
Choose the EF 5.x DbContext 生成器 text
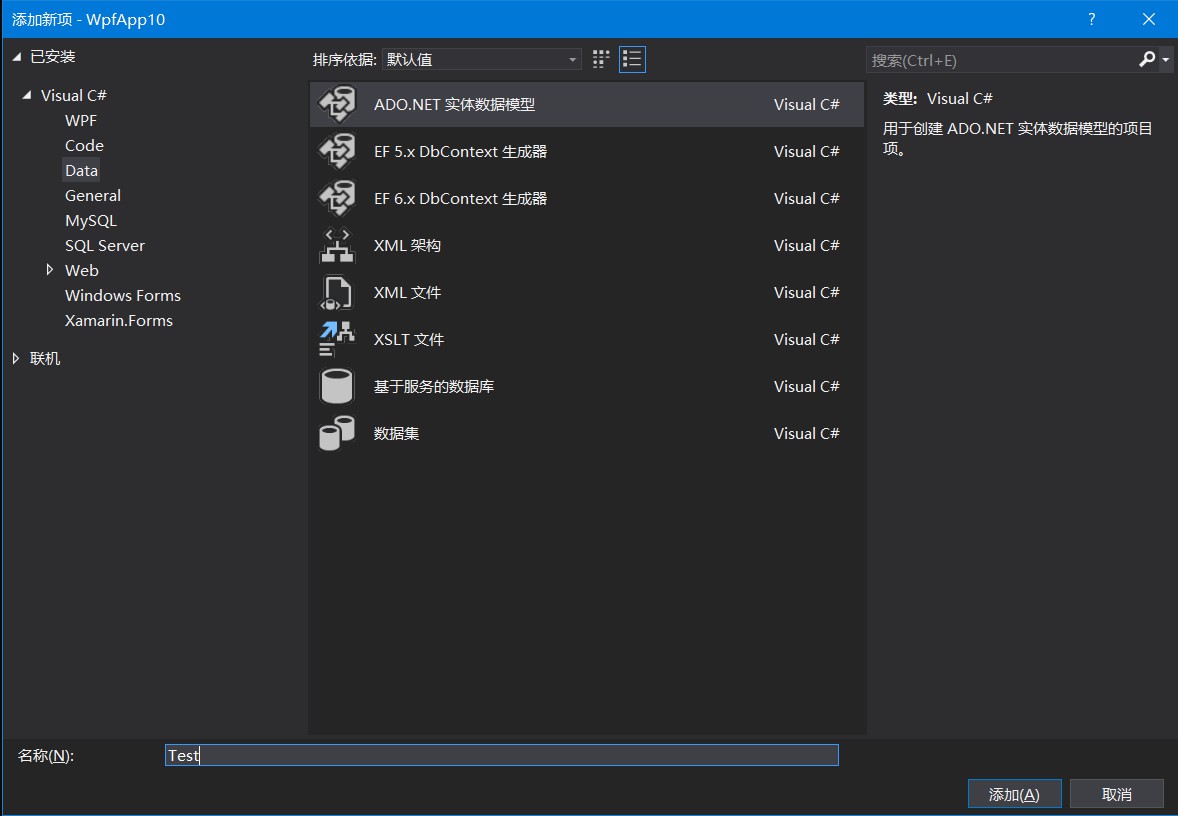[x=461, y=151]
